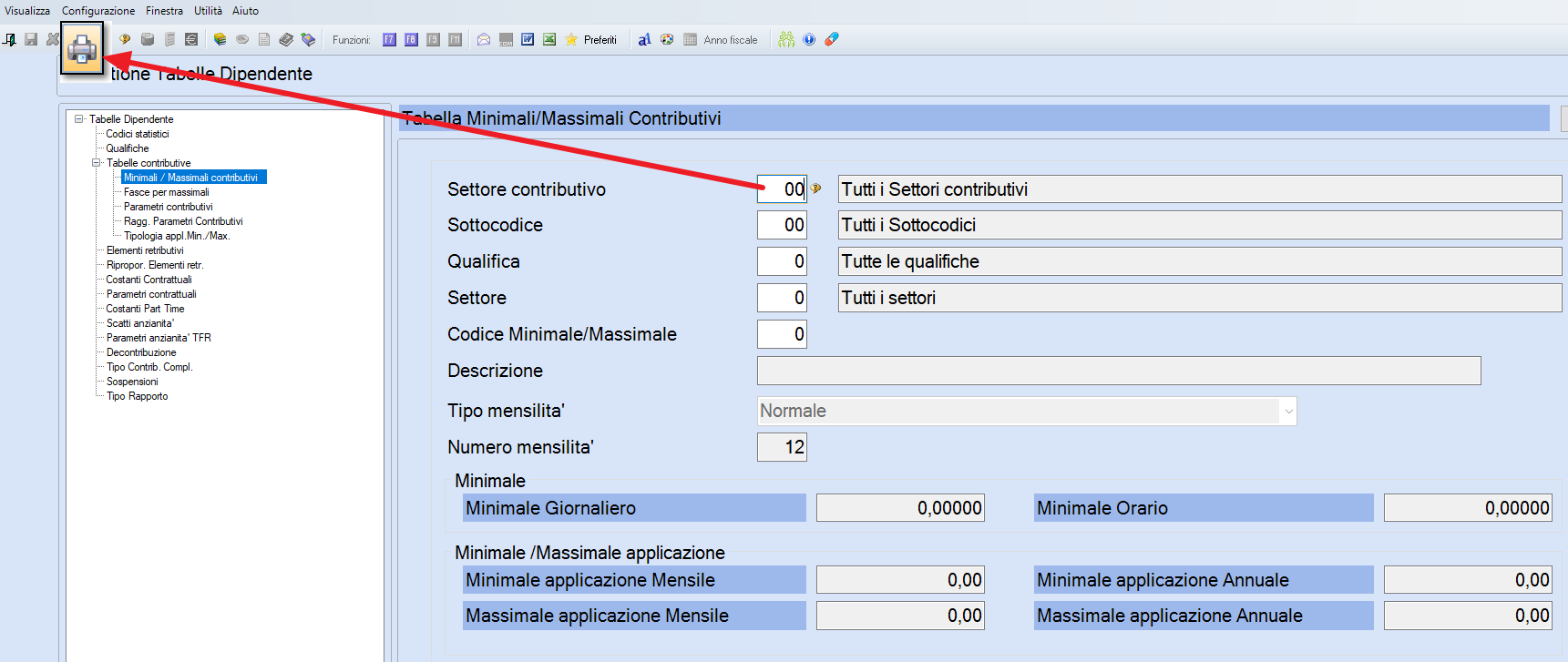Click the Sottocodice code field
The height and width of the screenshot is (662, 1568).
(x=782, y=225)
